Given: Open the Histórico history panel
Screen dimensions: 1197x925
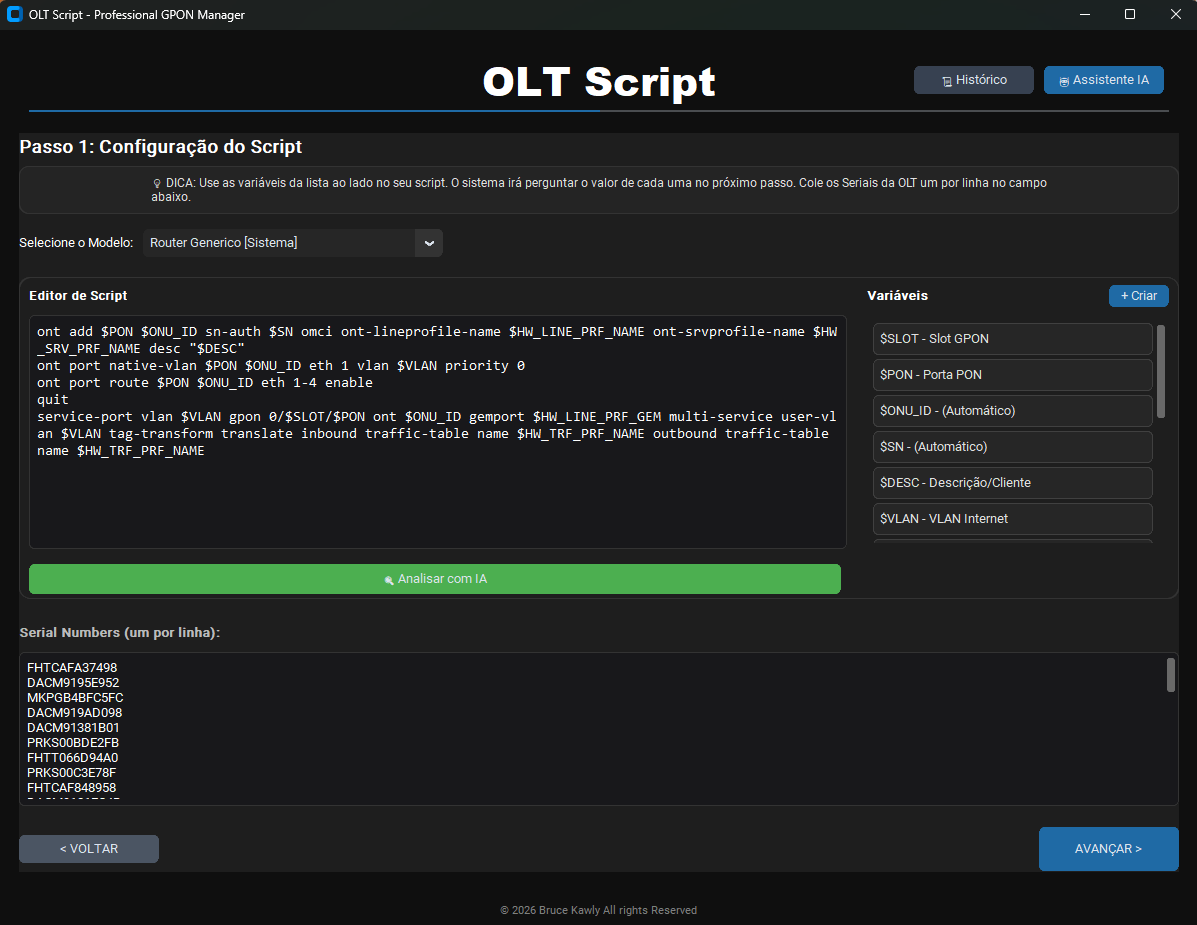Looking at the screenshot, I should 973,80.
